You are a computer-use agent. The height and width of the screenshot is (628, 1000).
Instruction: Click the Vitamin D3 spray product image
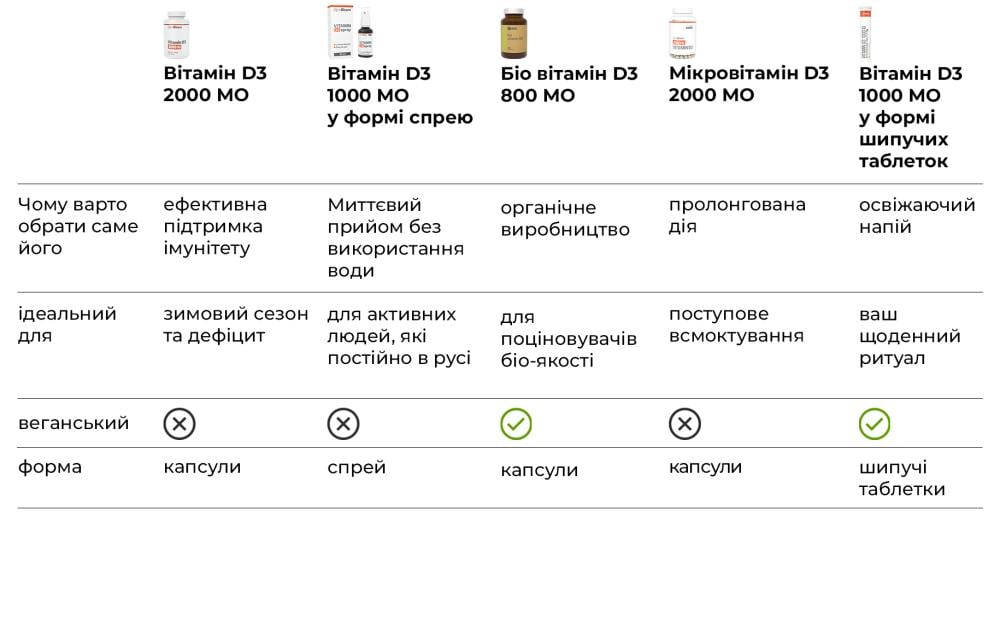pyautogui.click(x=350, y=32)
